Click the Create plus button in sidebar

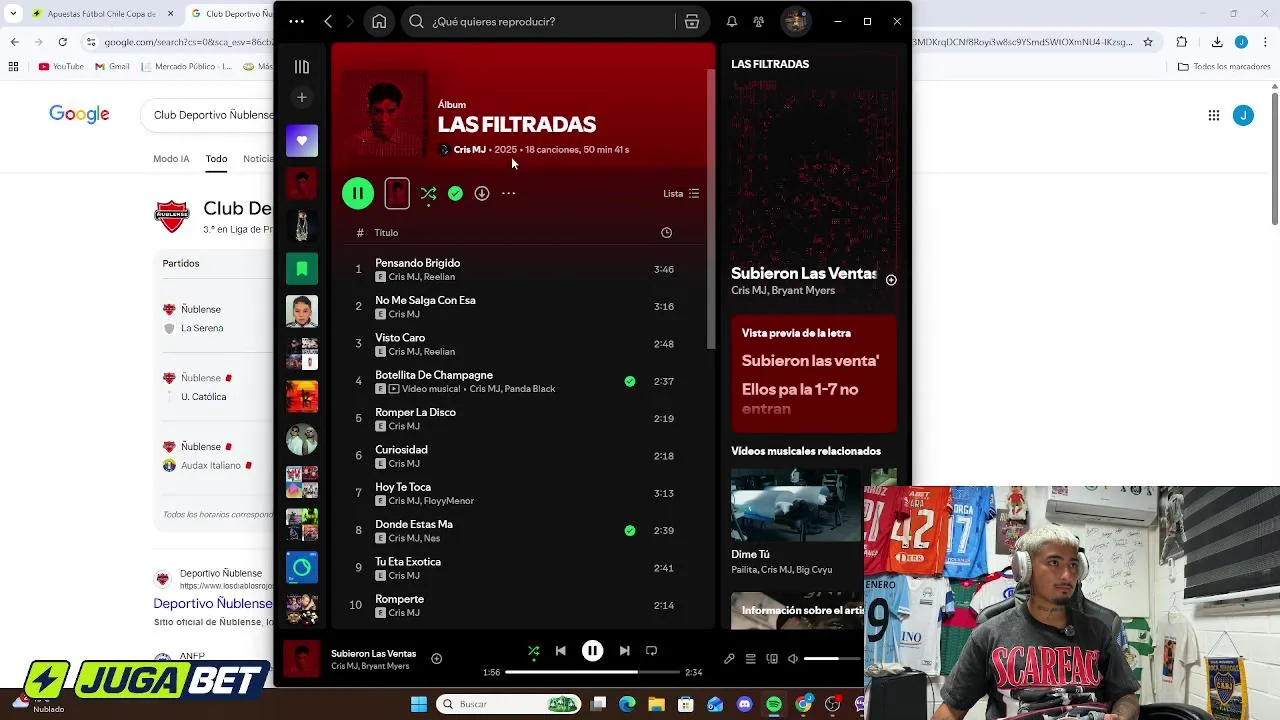click(x=302, y=97)
